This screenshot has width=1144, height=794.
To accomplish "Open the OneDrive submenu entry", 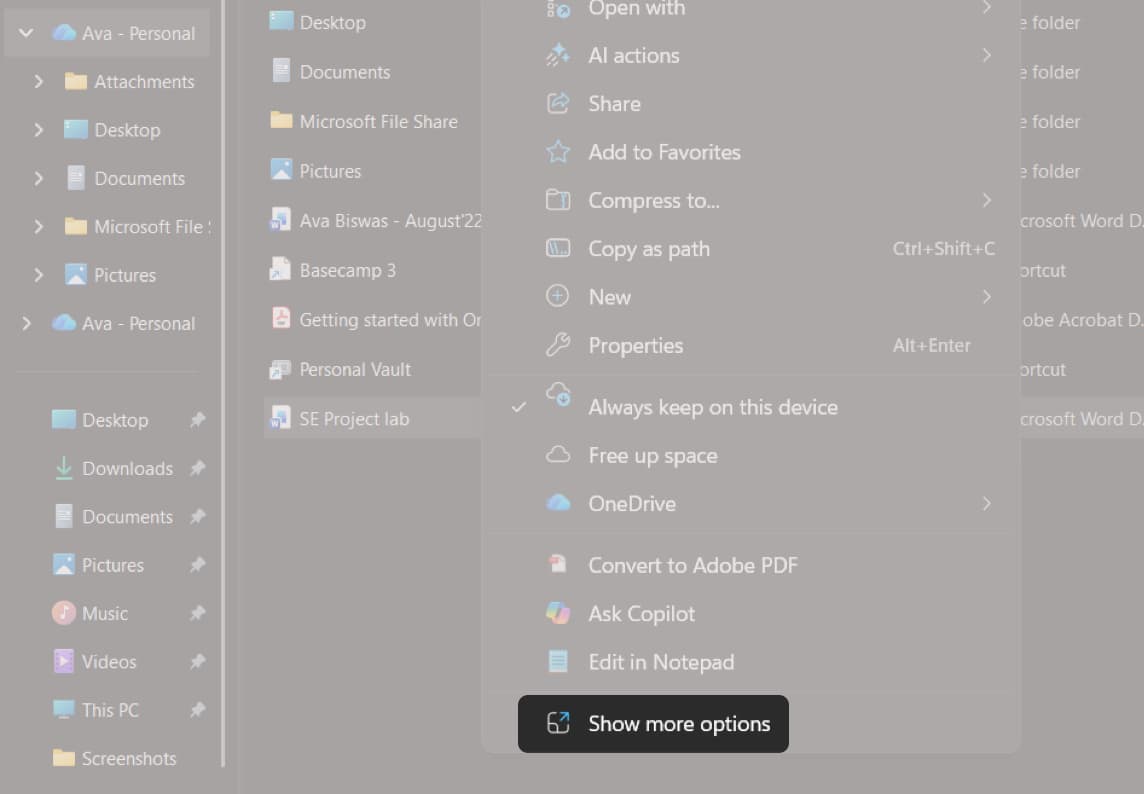I will (x=750, y=504).
